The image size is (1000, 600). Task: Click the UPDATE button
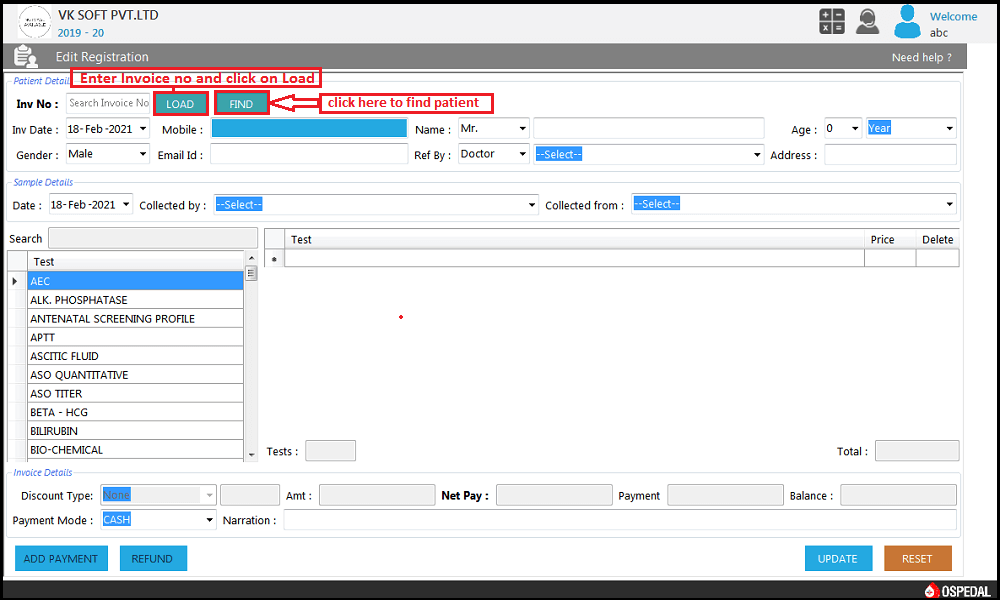pyautogui.click(x=838, y=559)
